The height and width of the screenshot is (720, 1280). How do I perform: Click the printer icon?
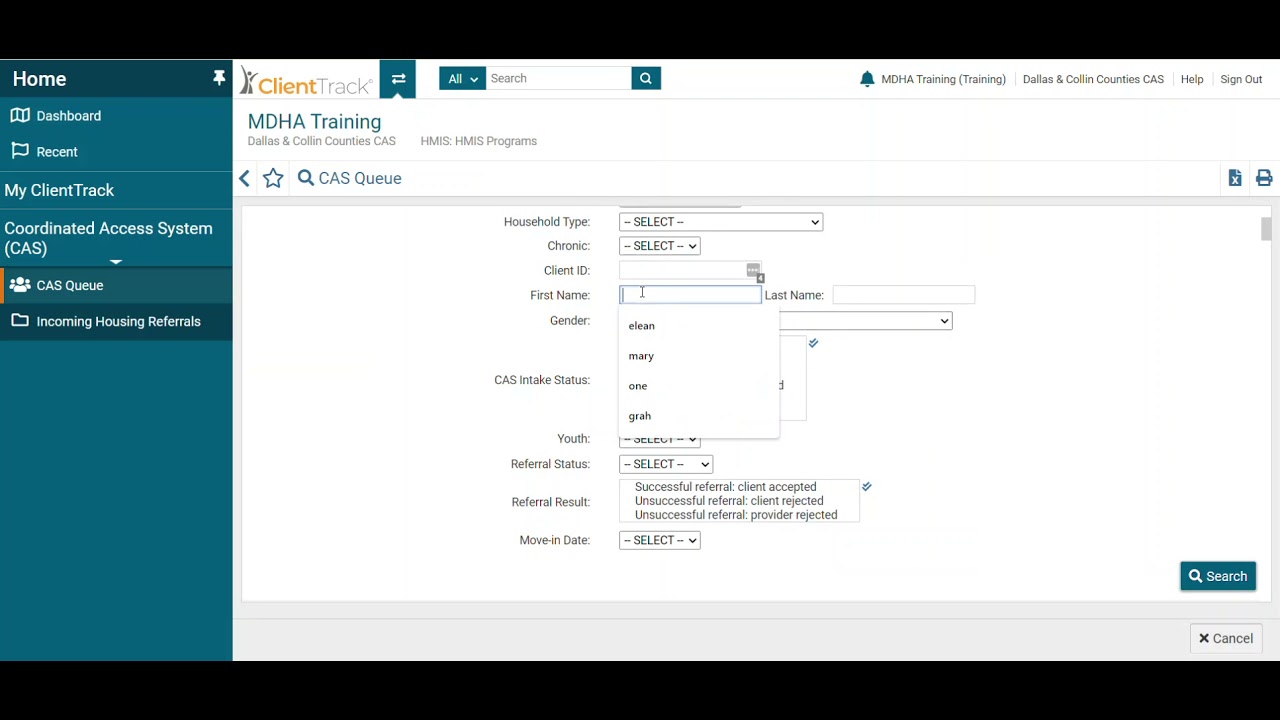1264,178
